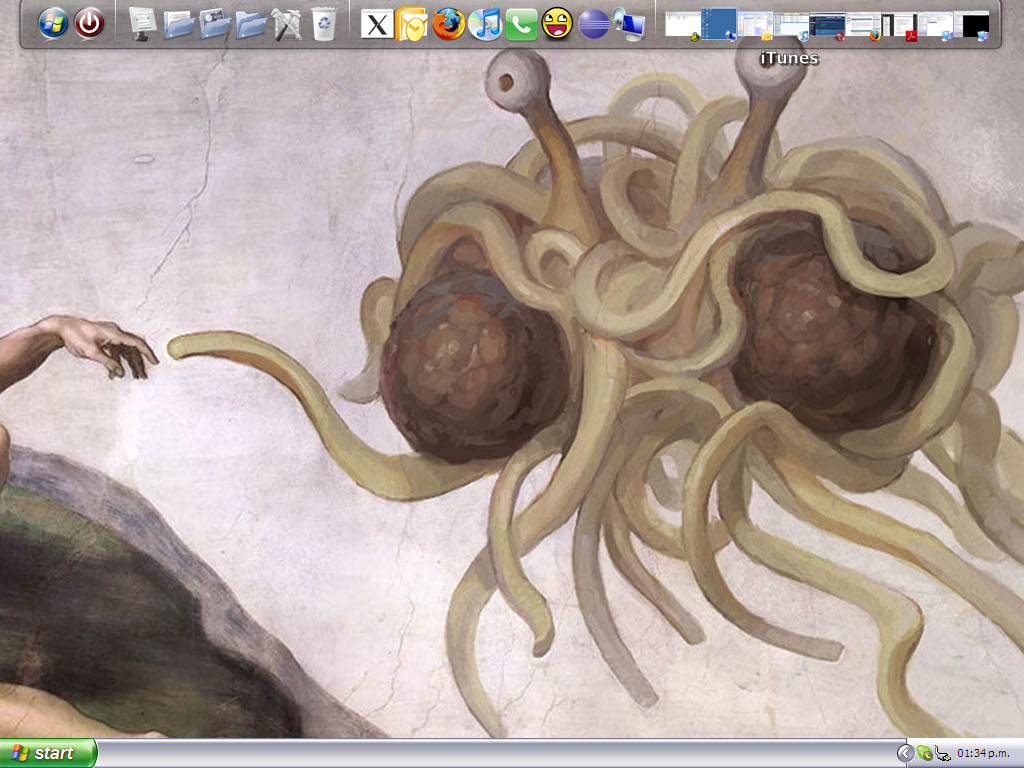The height and width of the screenshot is (768, 1024).
Task: Launch iTunes from the dock
Action: pyautogui.click(x=485, y=24)
